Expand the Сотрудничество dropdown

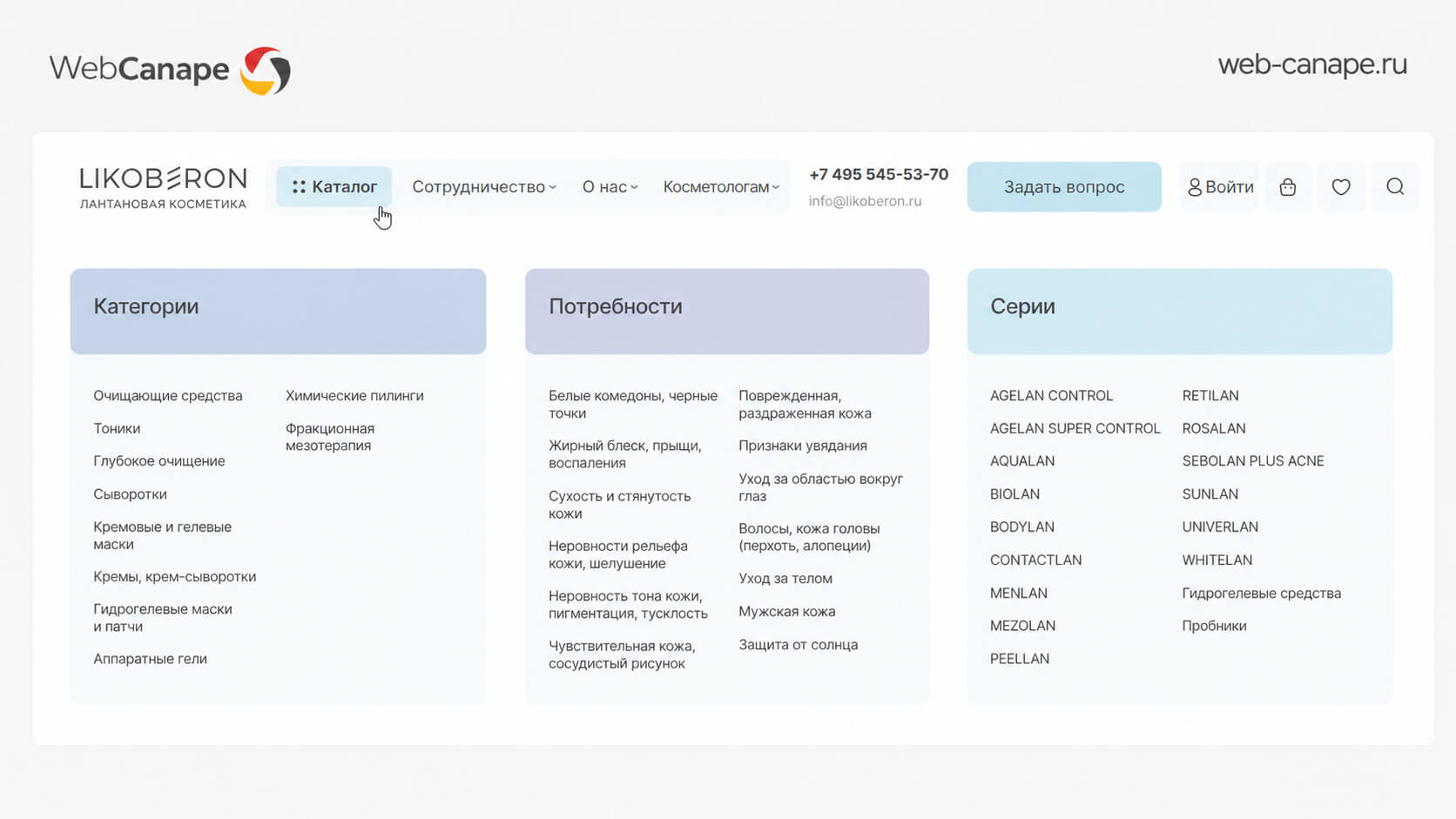pyautogui.click(x=484, y=187)
